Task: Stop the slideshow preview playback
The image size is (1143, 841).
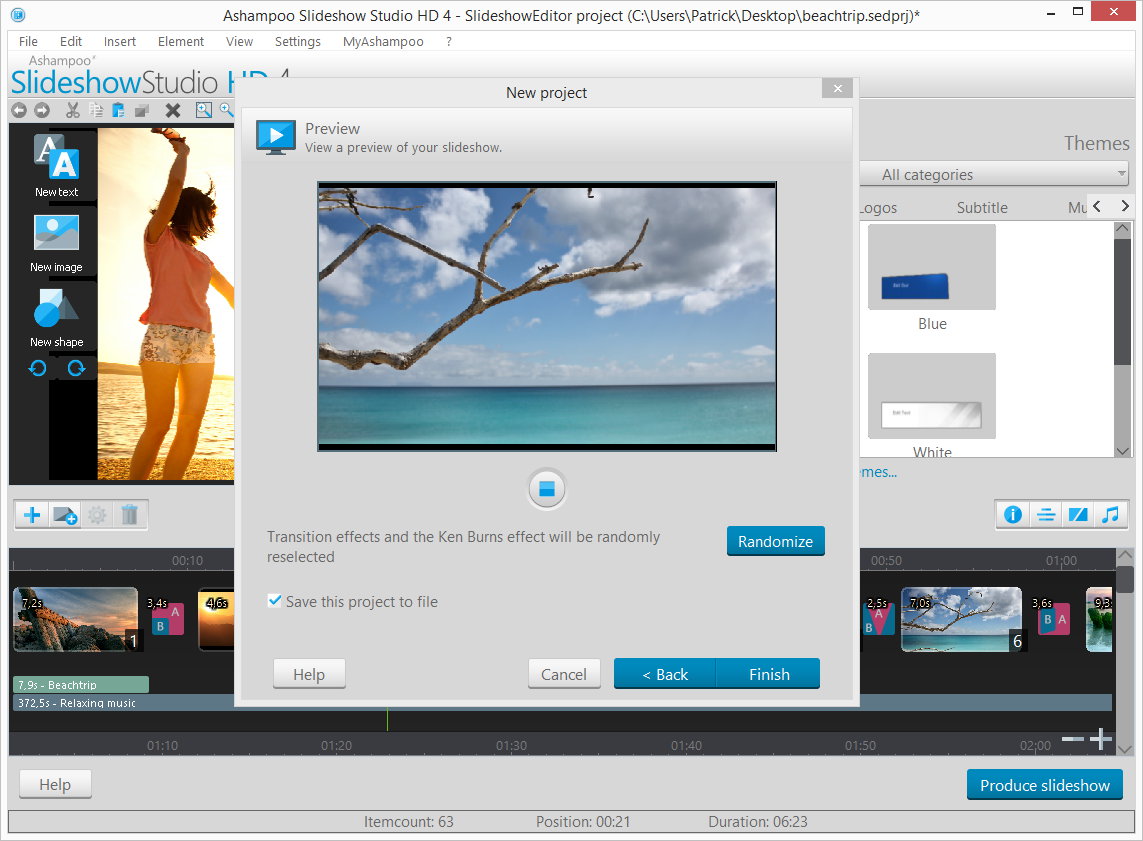Action: pos(546,489)
